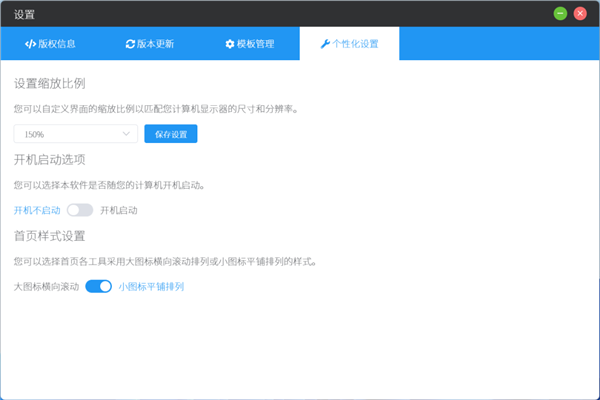Choose the 开机启动 option label
Image resolution: width=600 pixels, height=400 pixels.
click(x=119, y=211)
